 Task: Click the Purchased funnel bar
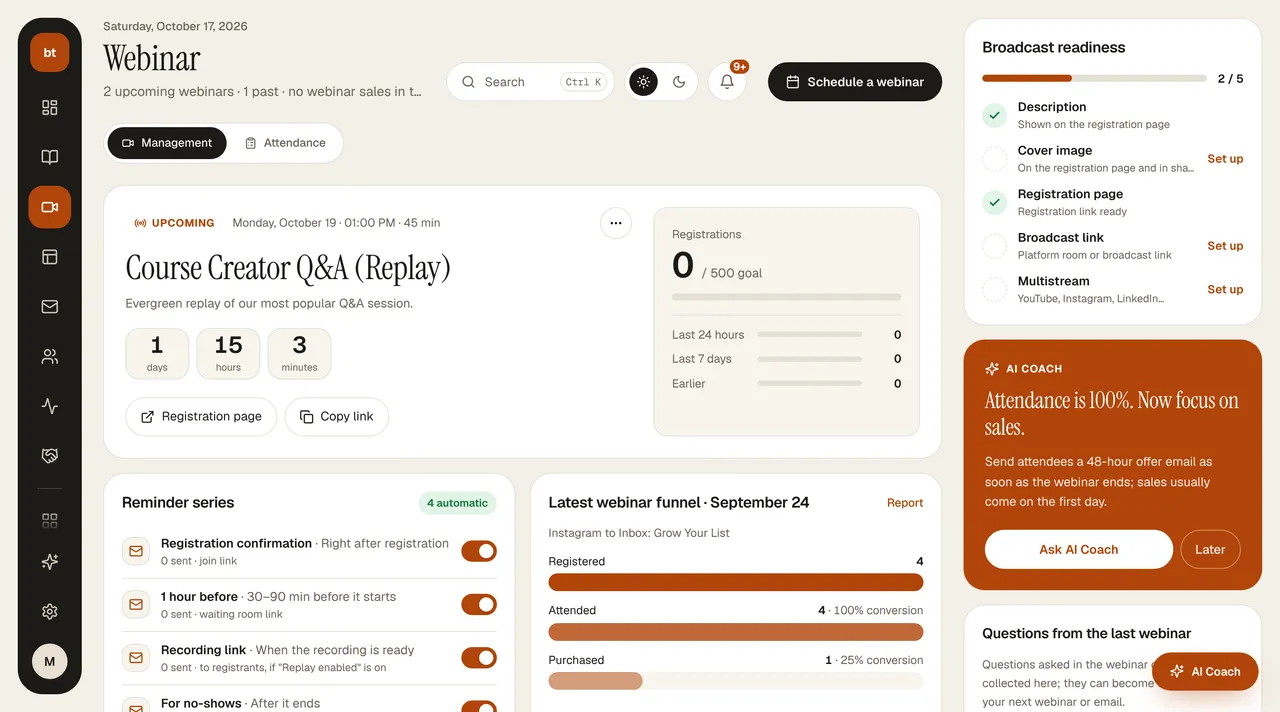(736, 681)
